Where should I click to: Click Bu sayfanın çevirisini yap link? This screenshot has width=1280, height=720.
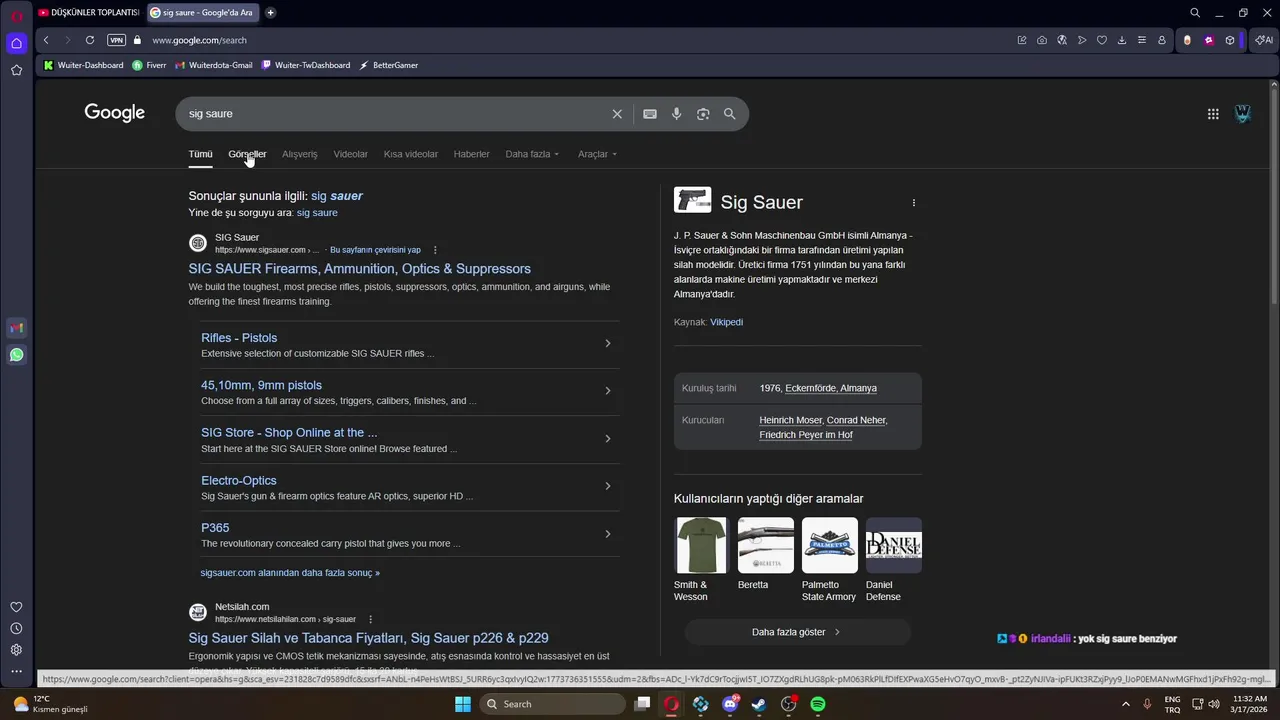(375, 250)
